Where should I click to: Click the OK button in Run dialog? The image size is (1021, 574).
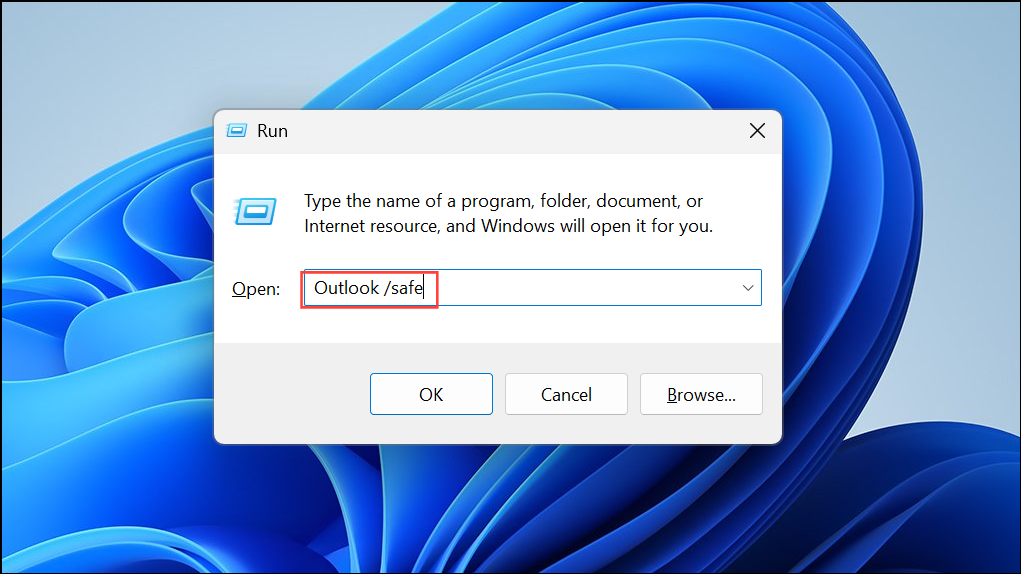click(431, 394)
